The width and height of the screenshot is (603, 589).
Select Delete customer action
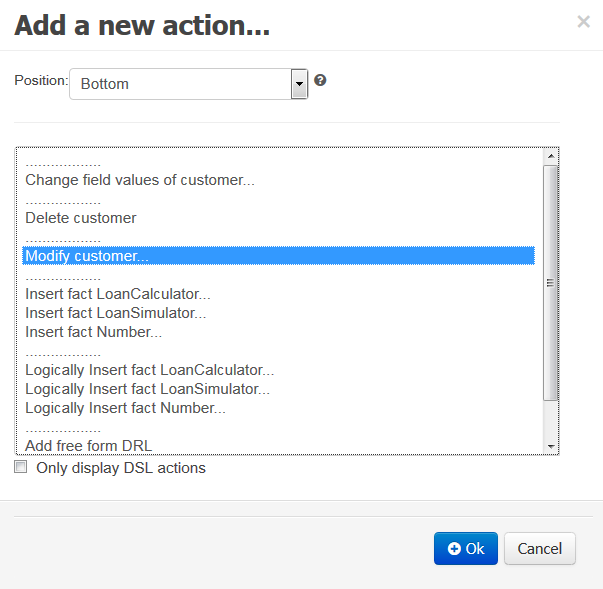(81, 218)
